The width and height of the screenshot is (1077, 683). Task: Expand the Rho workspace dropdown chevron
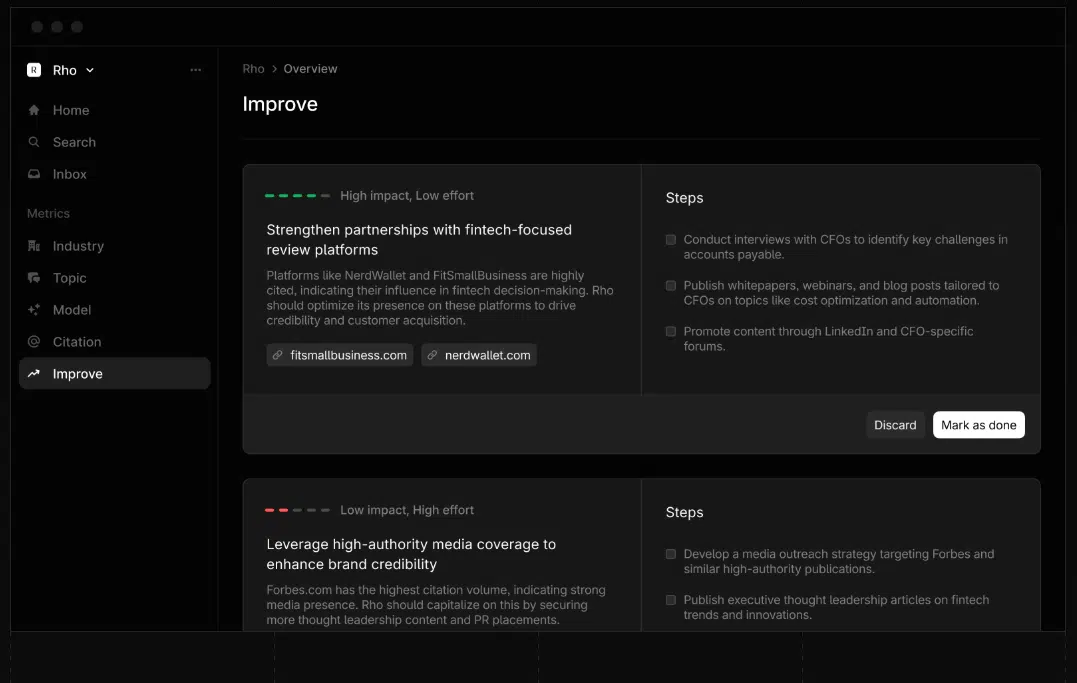pyautogui.click(x=90, y=71)
